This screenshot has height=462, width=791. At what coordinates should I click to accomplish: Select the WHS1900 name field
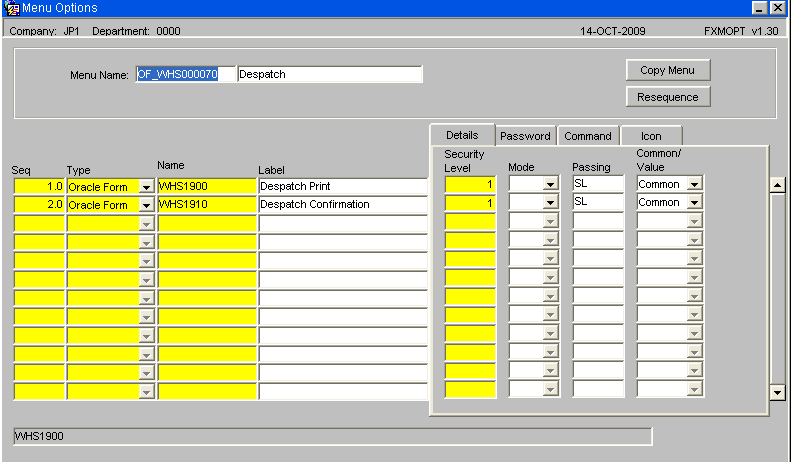207,187
